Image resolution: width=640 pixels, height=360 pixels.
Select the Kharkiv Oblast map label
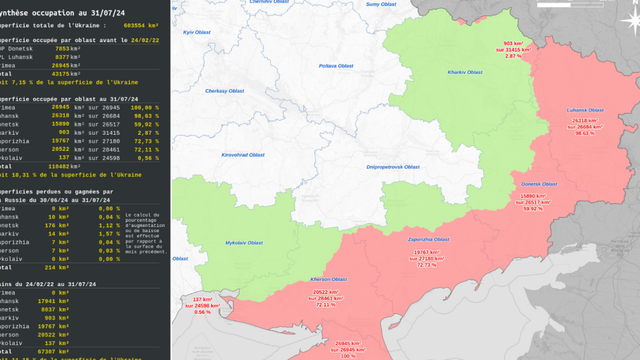pyautogui.click(x=465, y=72)
